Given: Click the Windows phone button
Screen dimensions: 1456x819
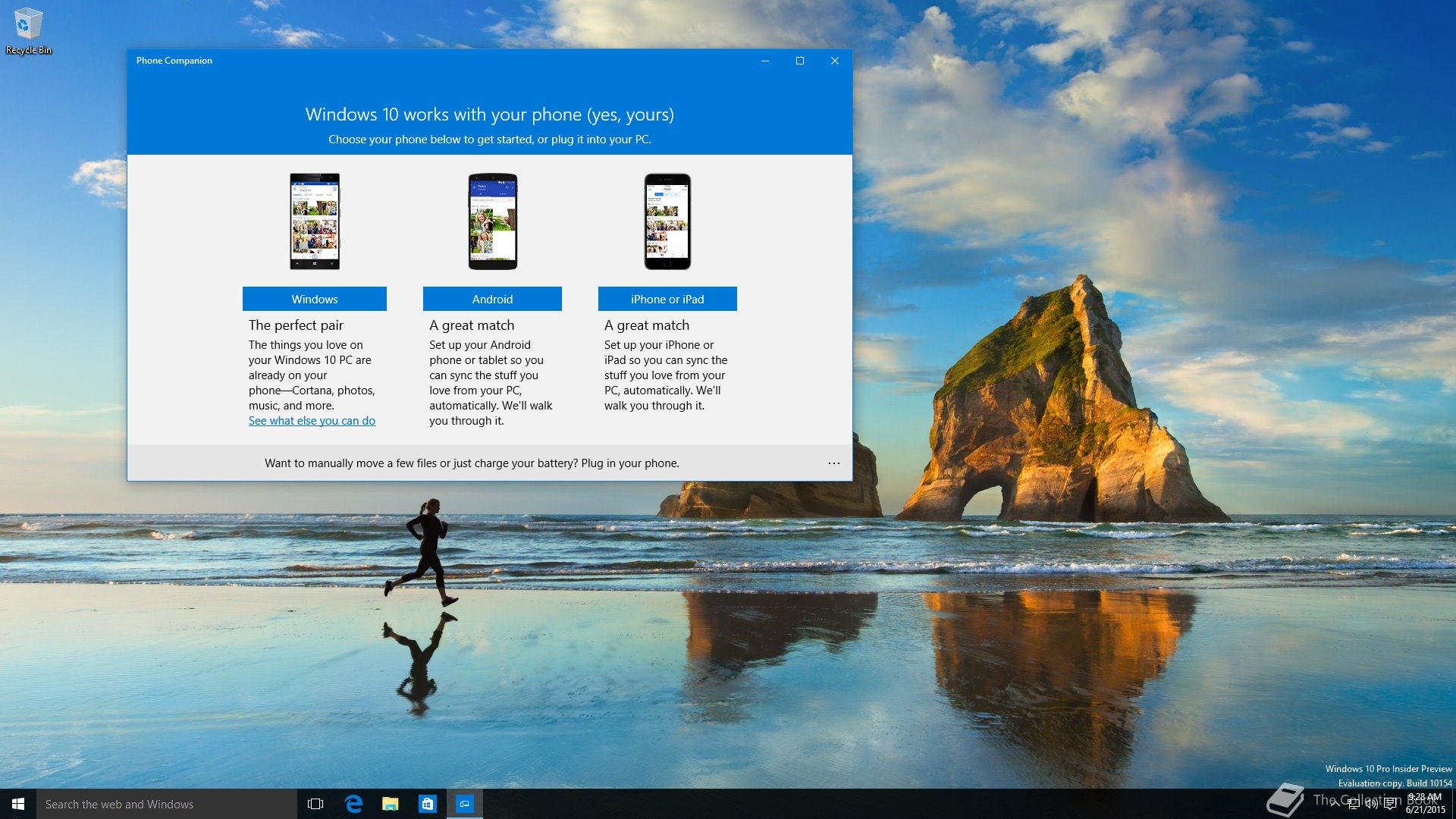Looking at the screenshot, I should 315,299.
